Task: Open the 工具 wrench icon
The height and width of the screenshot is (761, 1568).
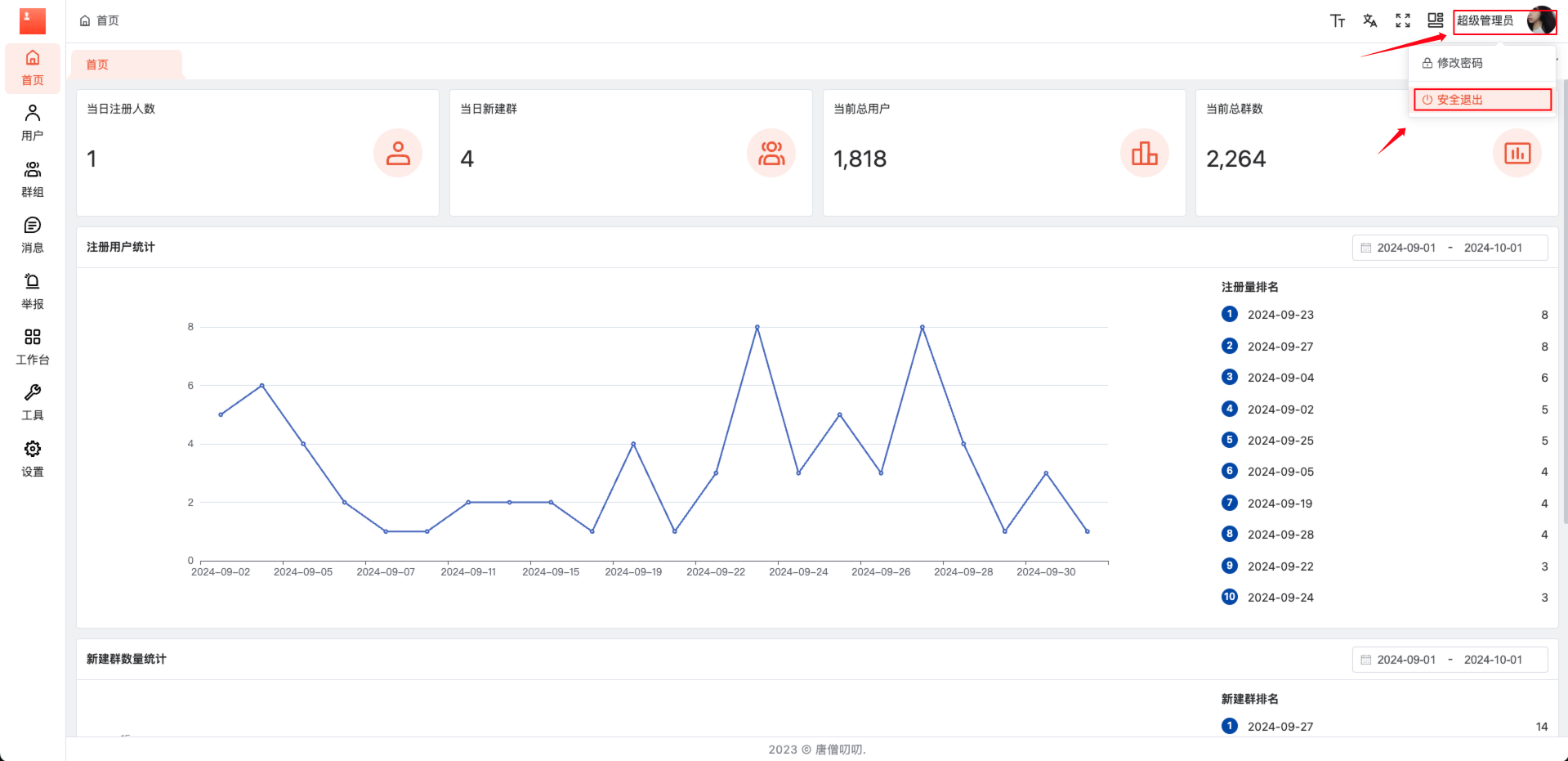Action: point(33,402)
